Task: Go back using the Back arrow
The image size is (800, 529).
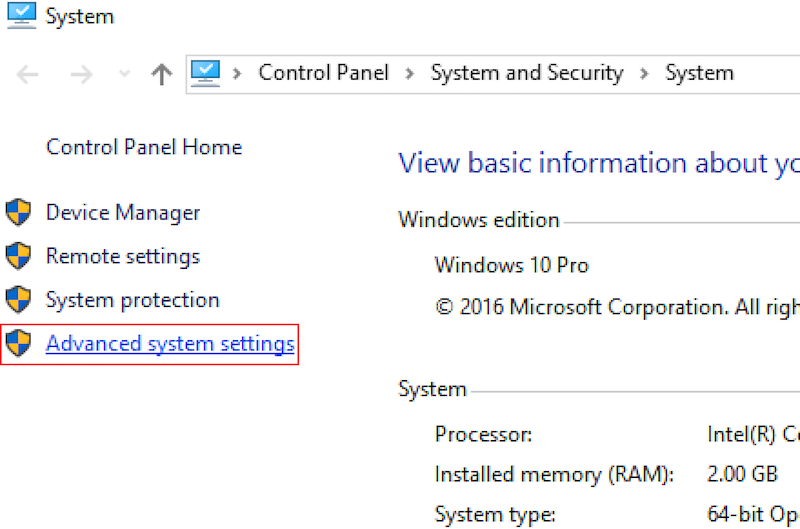Action: click(x=28, y=74)
